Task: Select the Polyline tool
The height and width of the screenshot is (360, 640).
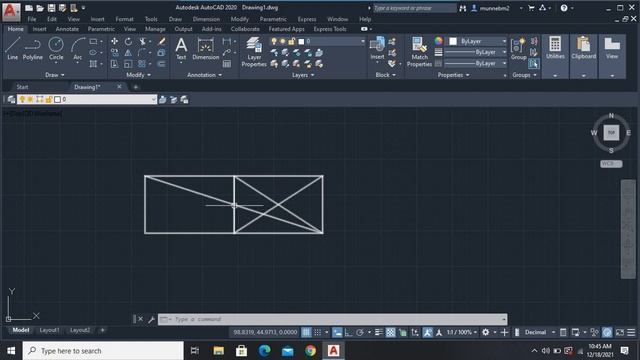Action: click(x=33, y=49)
